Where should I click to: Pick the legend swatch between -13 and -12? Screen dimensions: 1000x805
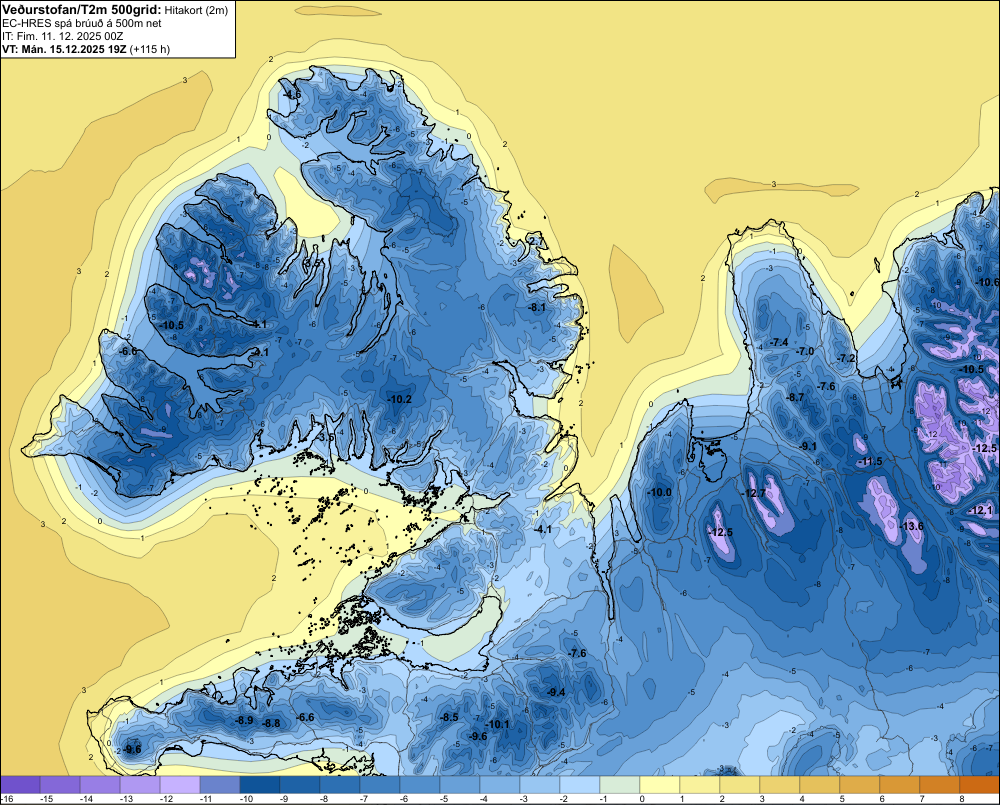coord(140,785)
